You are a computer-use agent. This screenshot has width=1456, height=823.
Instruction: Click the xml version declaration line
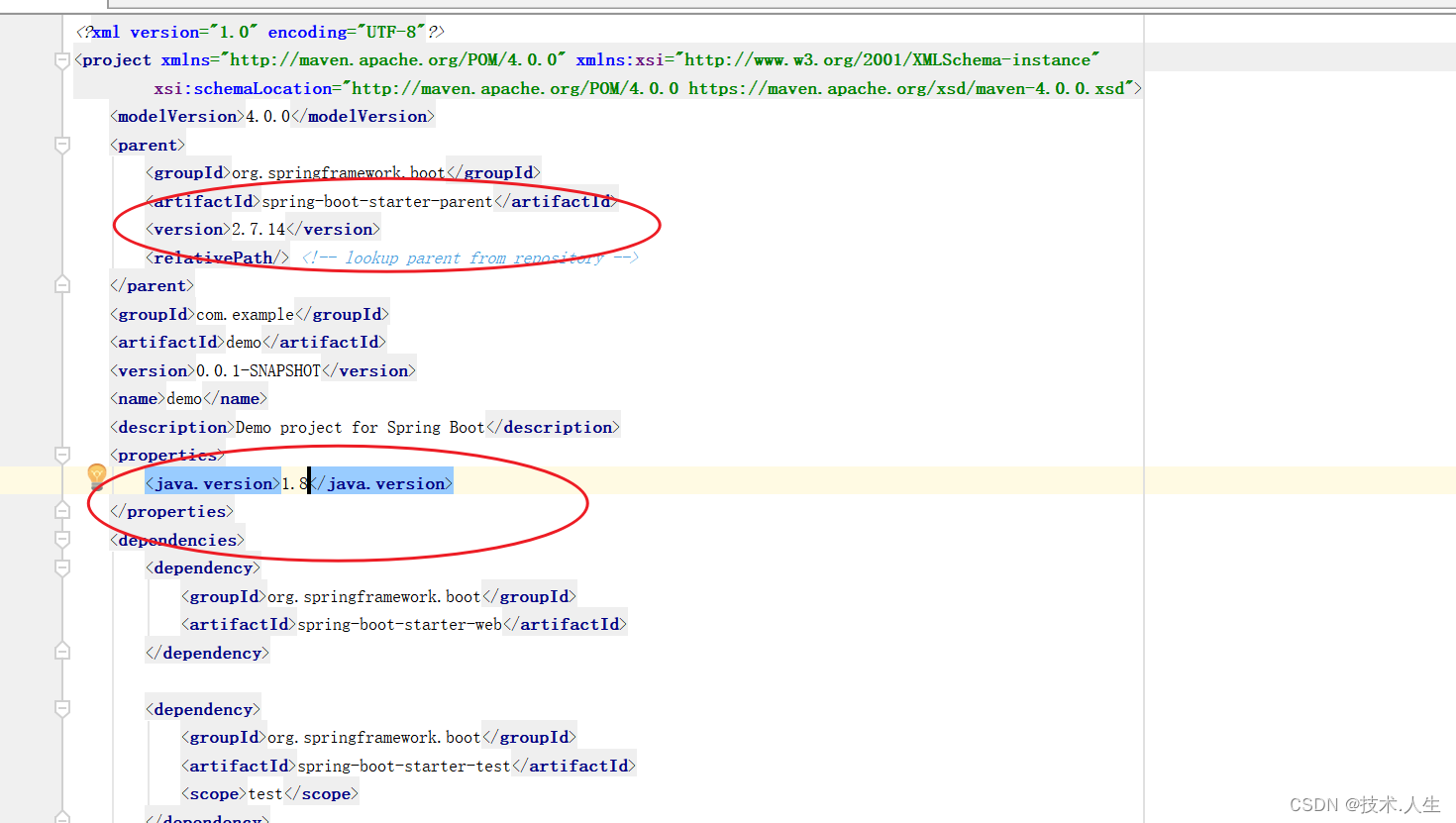pyautogui.click(x=260, y=32)
